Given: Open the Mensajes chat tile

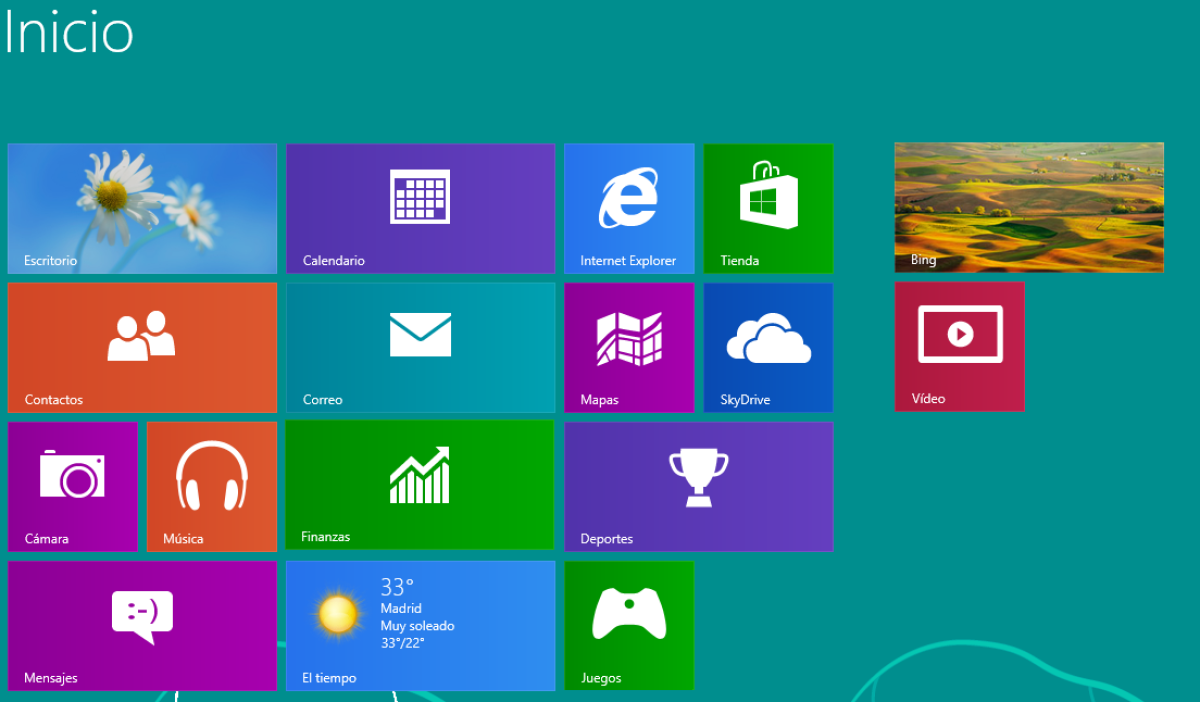Looking at the screenshot, I should (x=142, y=625).
